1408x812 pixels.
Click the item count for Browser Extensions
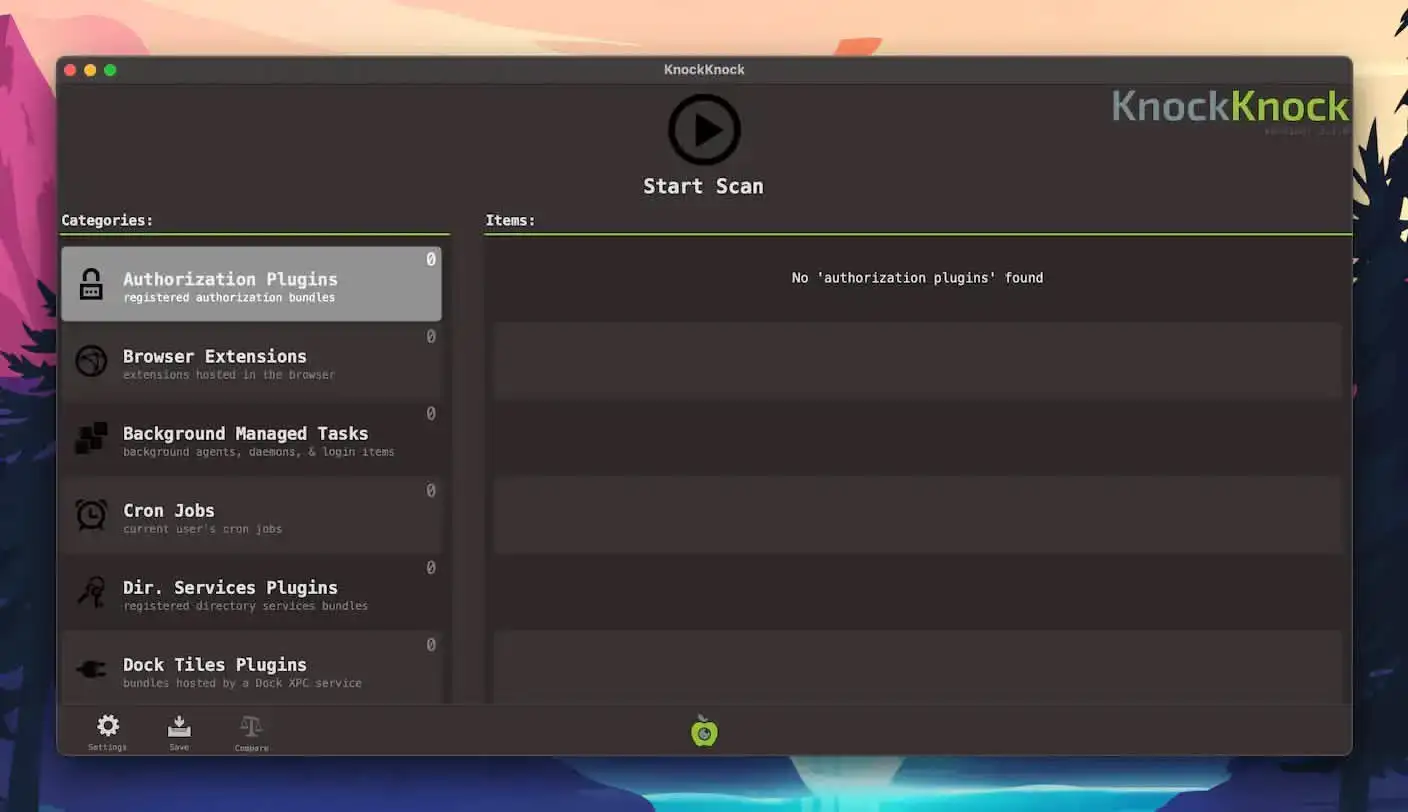click(431, 337)
